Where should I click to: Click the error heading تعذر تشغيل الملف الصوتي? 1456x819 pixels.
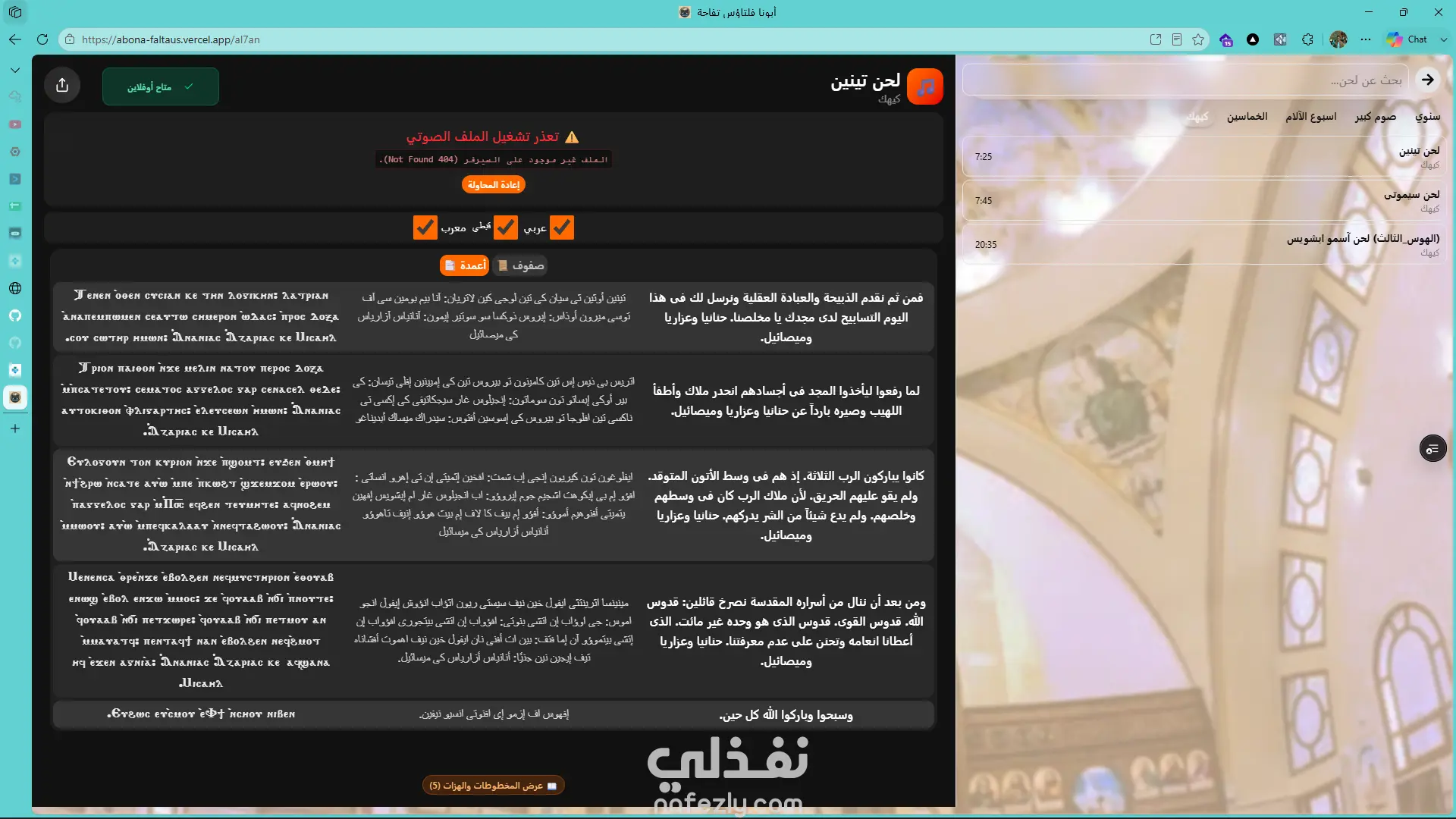click(483, 136)
